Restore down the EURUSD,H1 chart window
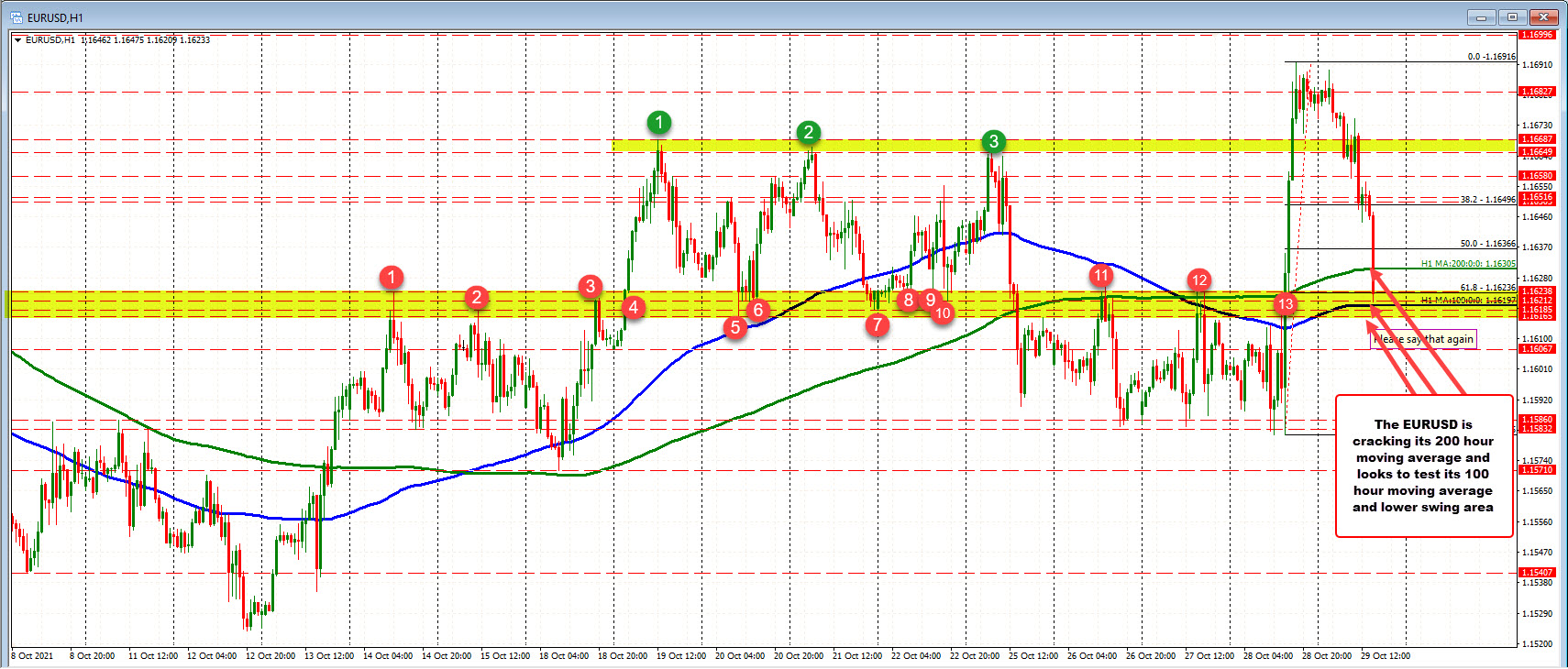This screenshot has width=1568, height=669. (1512, 17)
